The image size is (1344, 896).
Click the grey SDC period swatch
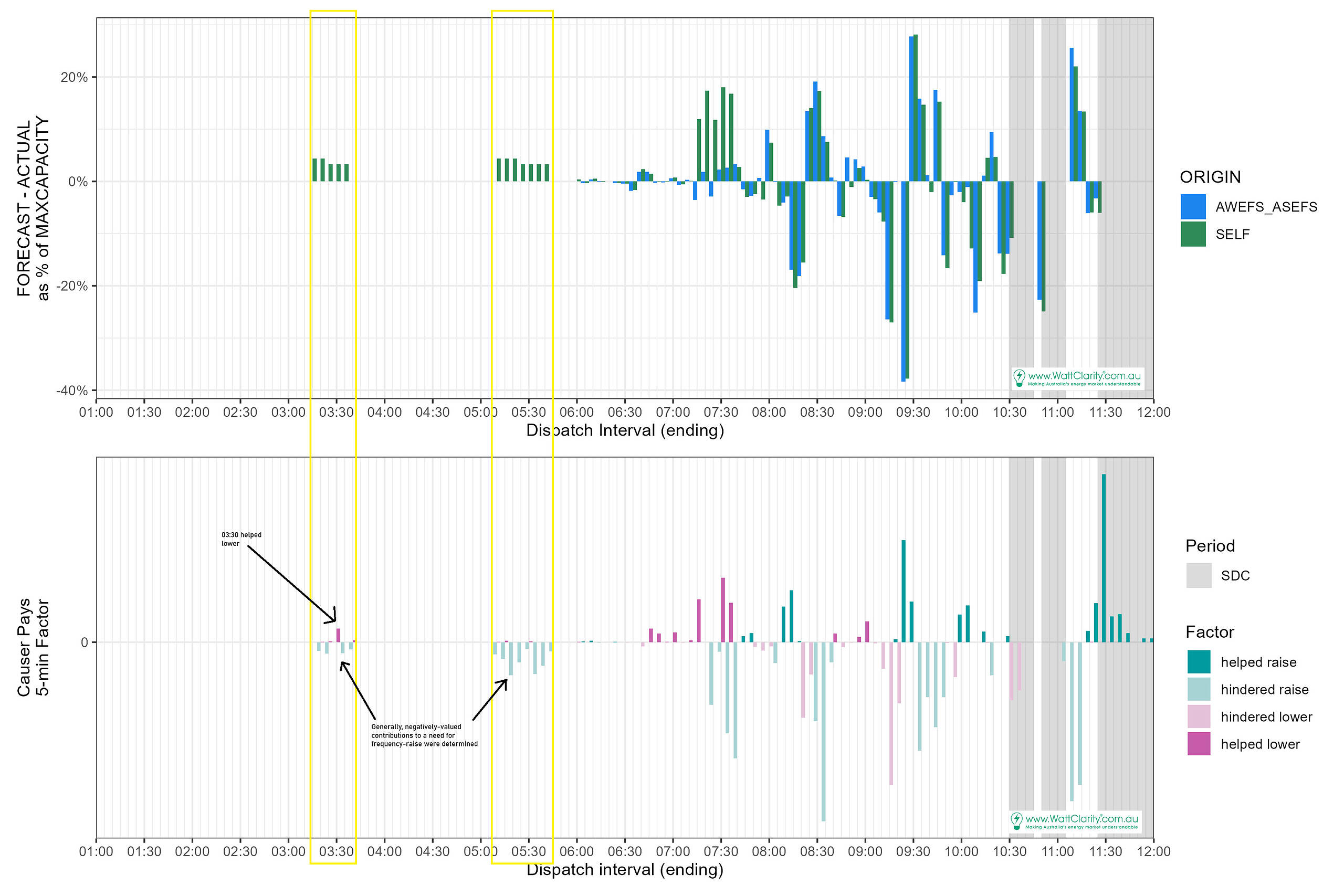click(x=1199, y=575)
